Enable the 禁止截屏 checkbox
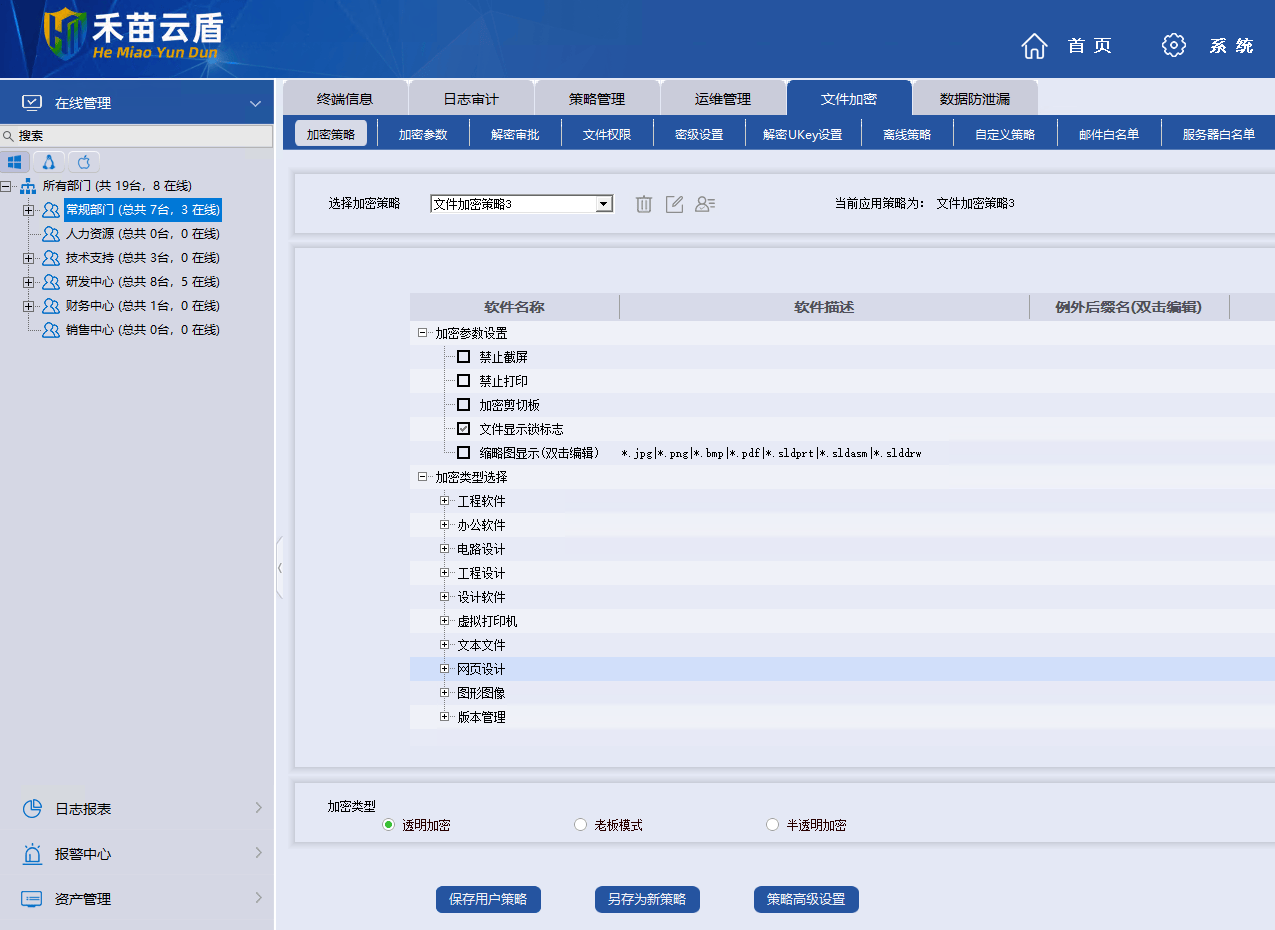1275x930 pixels. coord(463,357)
